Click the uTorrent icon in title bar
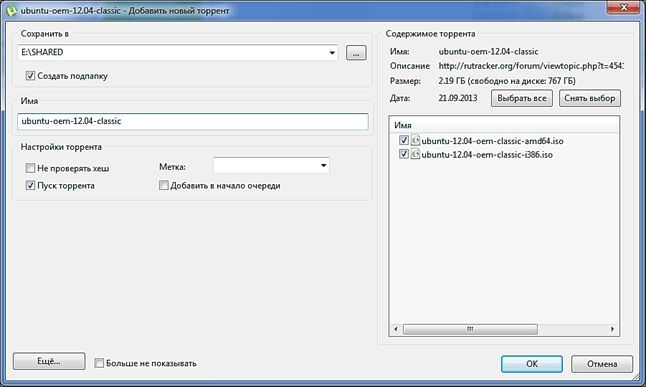This screenshot has width=646, height=387. (x=11, y=10)
